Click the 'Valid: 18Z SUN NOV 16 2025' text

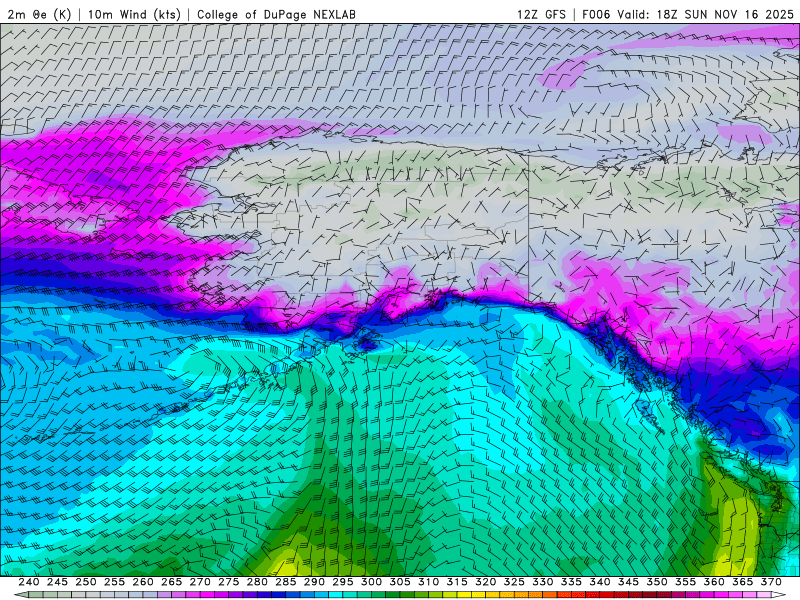[705, 14]
